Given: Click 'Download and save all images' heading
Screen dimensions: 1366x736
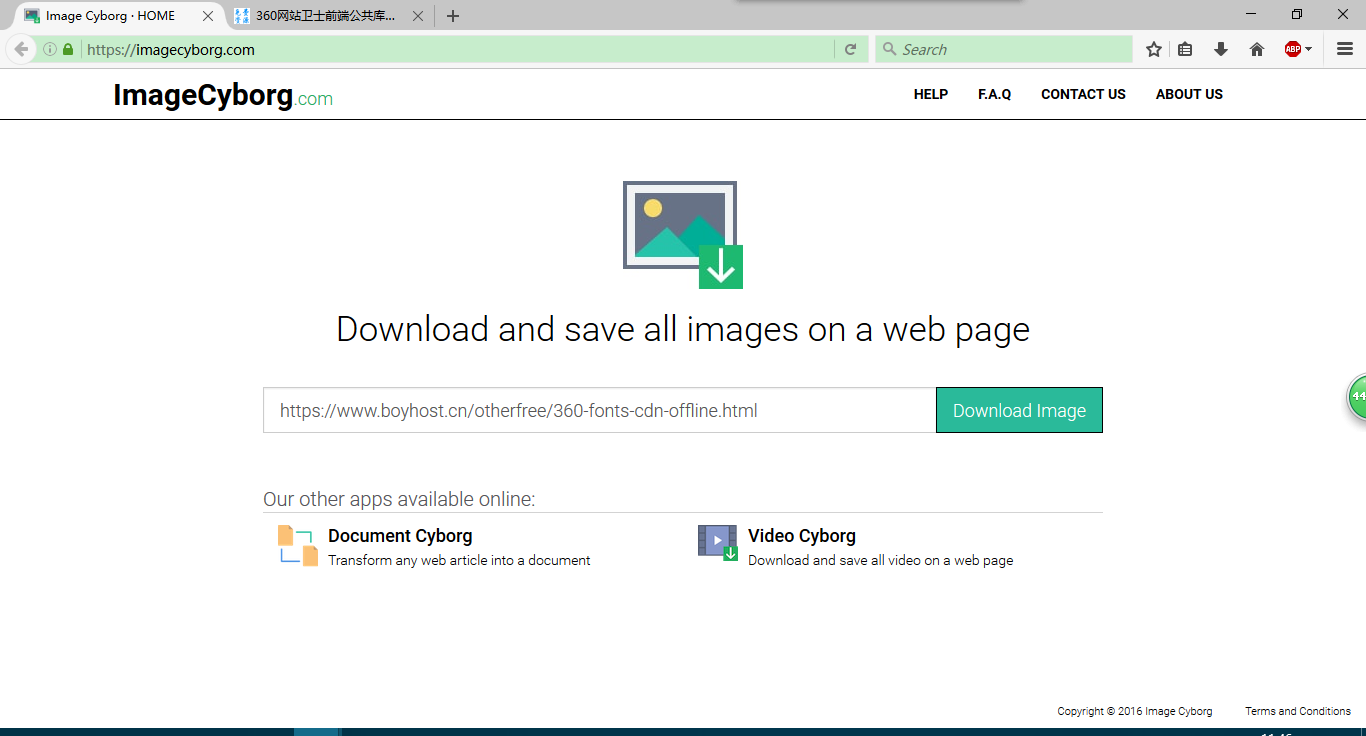Looking at the screenshot, I should pyautogui.click(x=683, y=329).
